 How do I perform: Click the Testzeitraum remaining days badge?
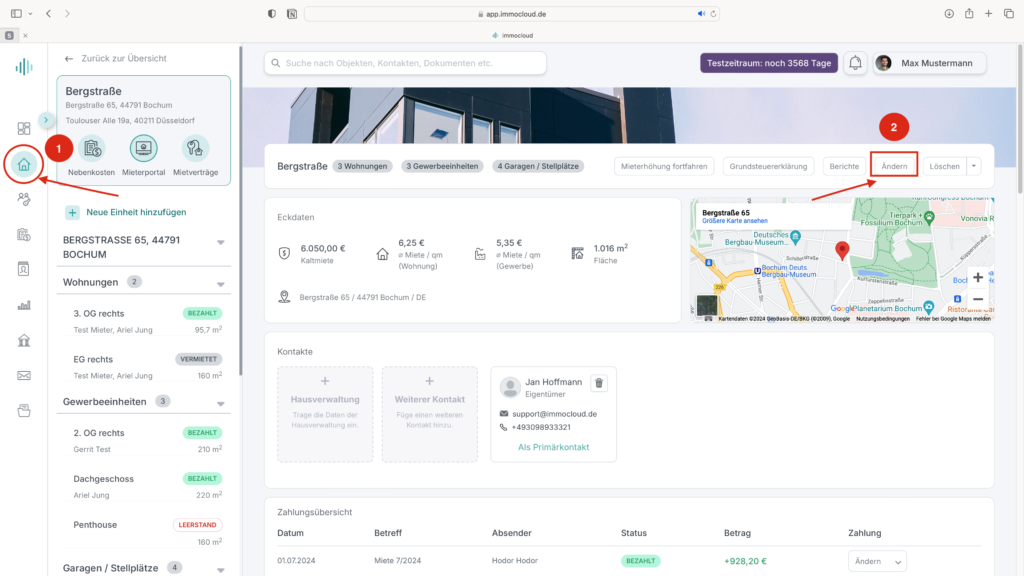point(769,63)
